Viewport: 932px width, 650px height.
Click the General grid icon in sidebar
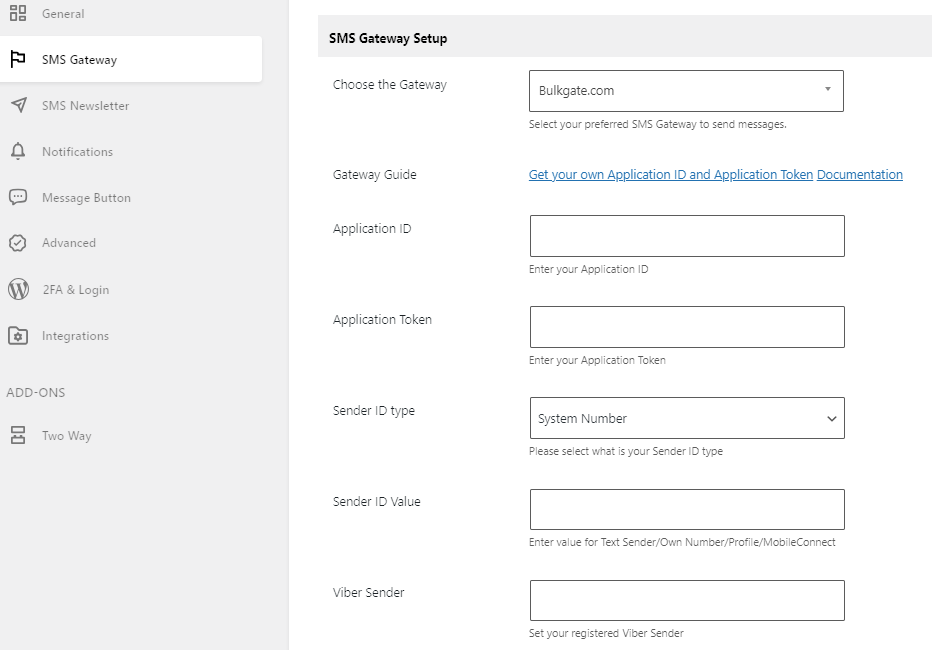click(x=18, y=13)
